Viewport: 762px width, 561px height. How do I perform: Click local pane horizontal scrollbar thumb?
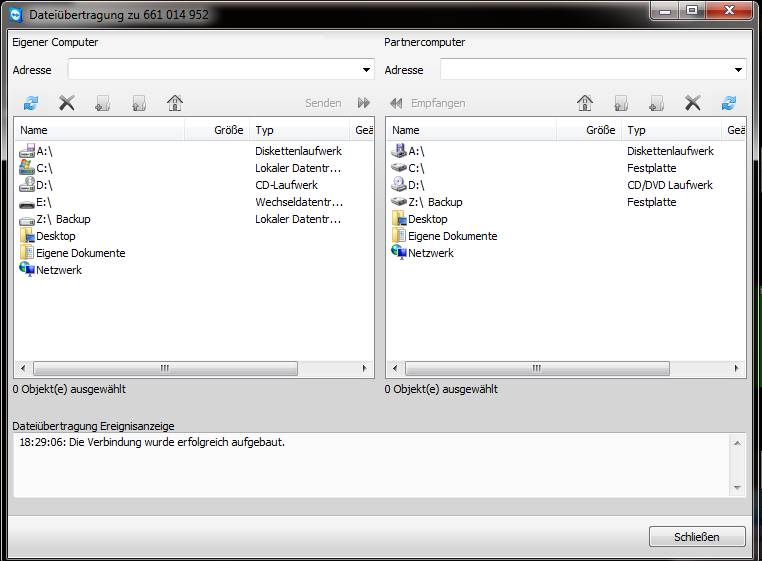coord(165,368)
